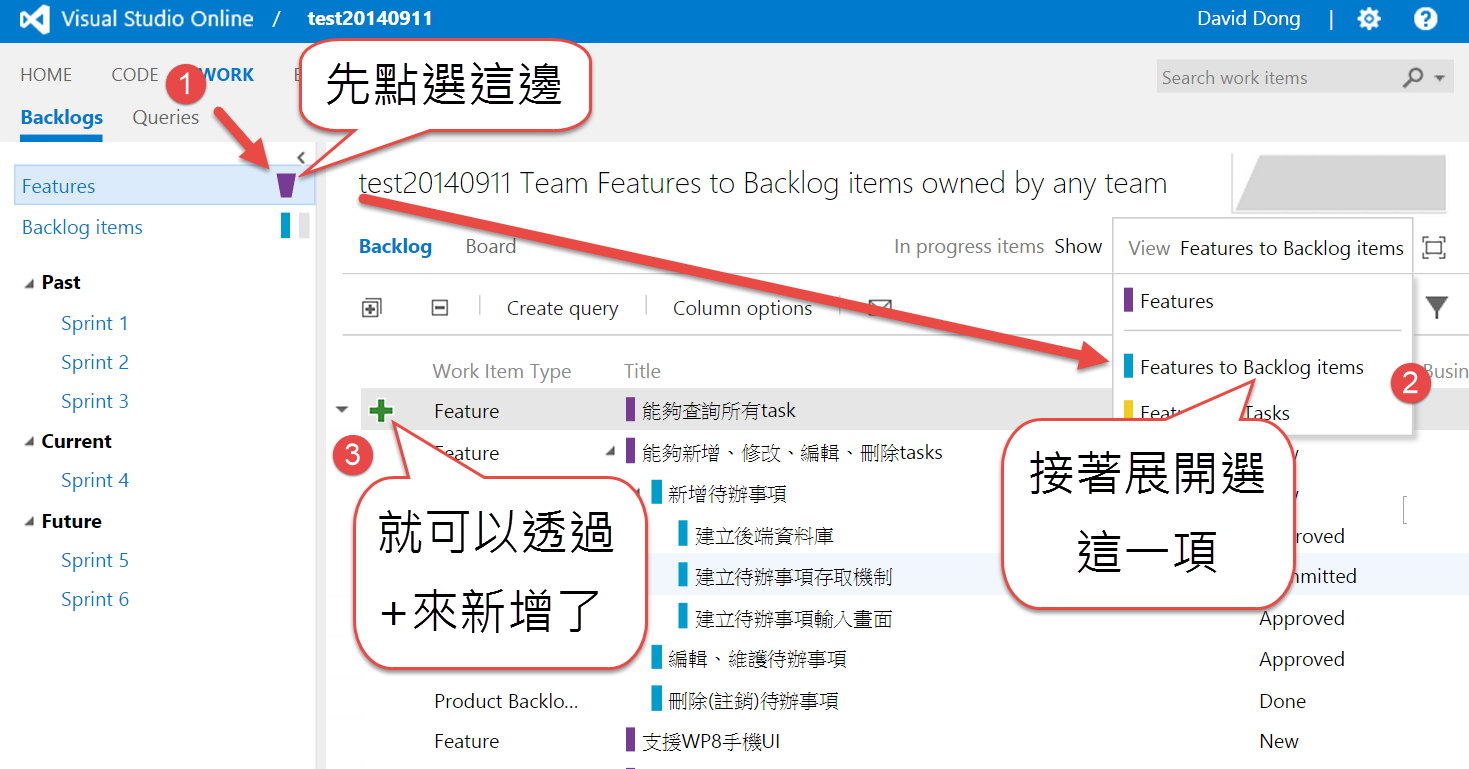Click the Done state cell

point(1282,701)
